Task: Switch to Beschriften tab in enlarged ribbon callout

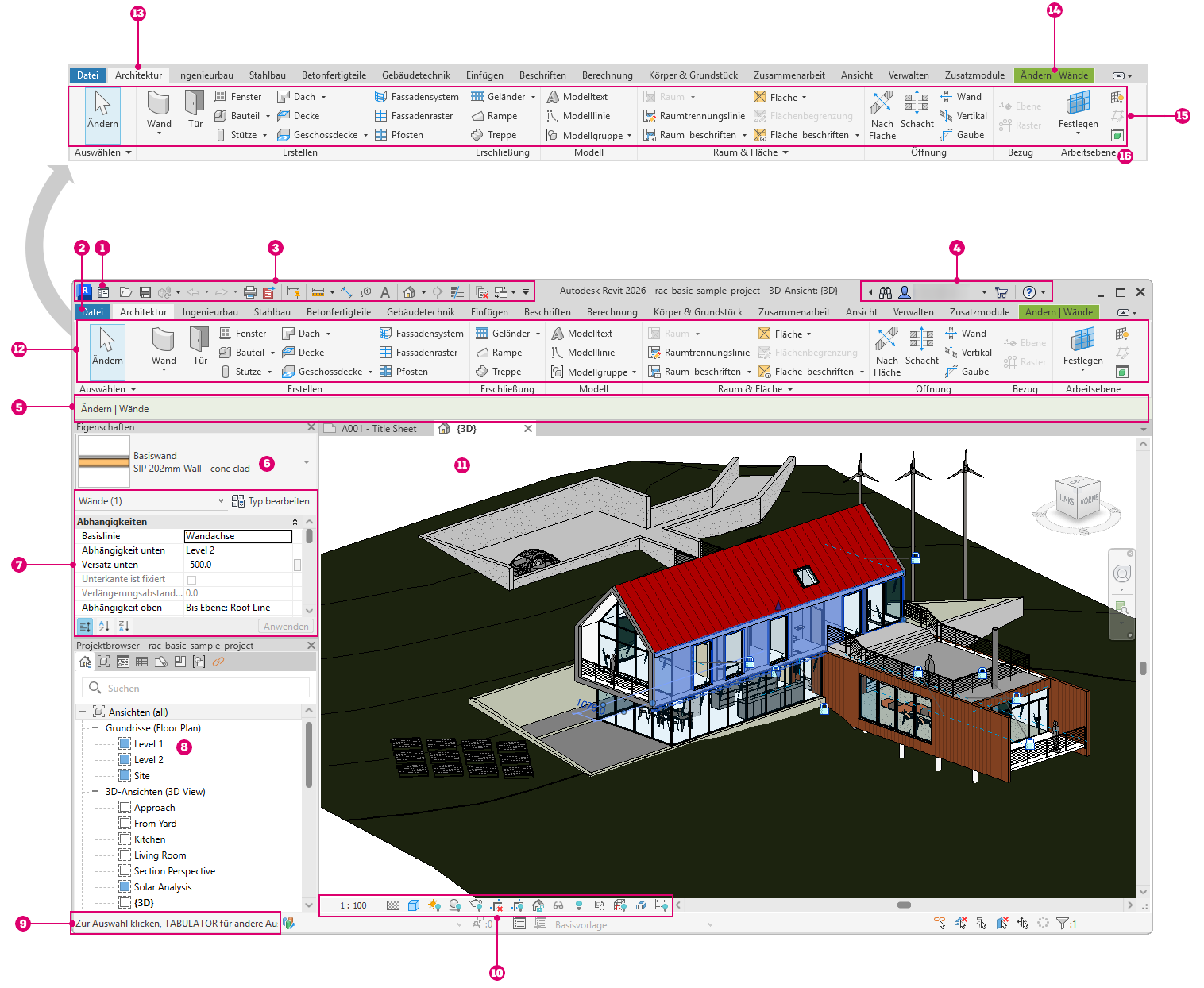Action: click(x=542, y=75)
